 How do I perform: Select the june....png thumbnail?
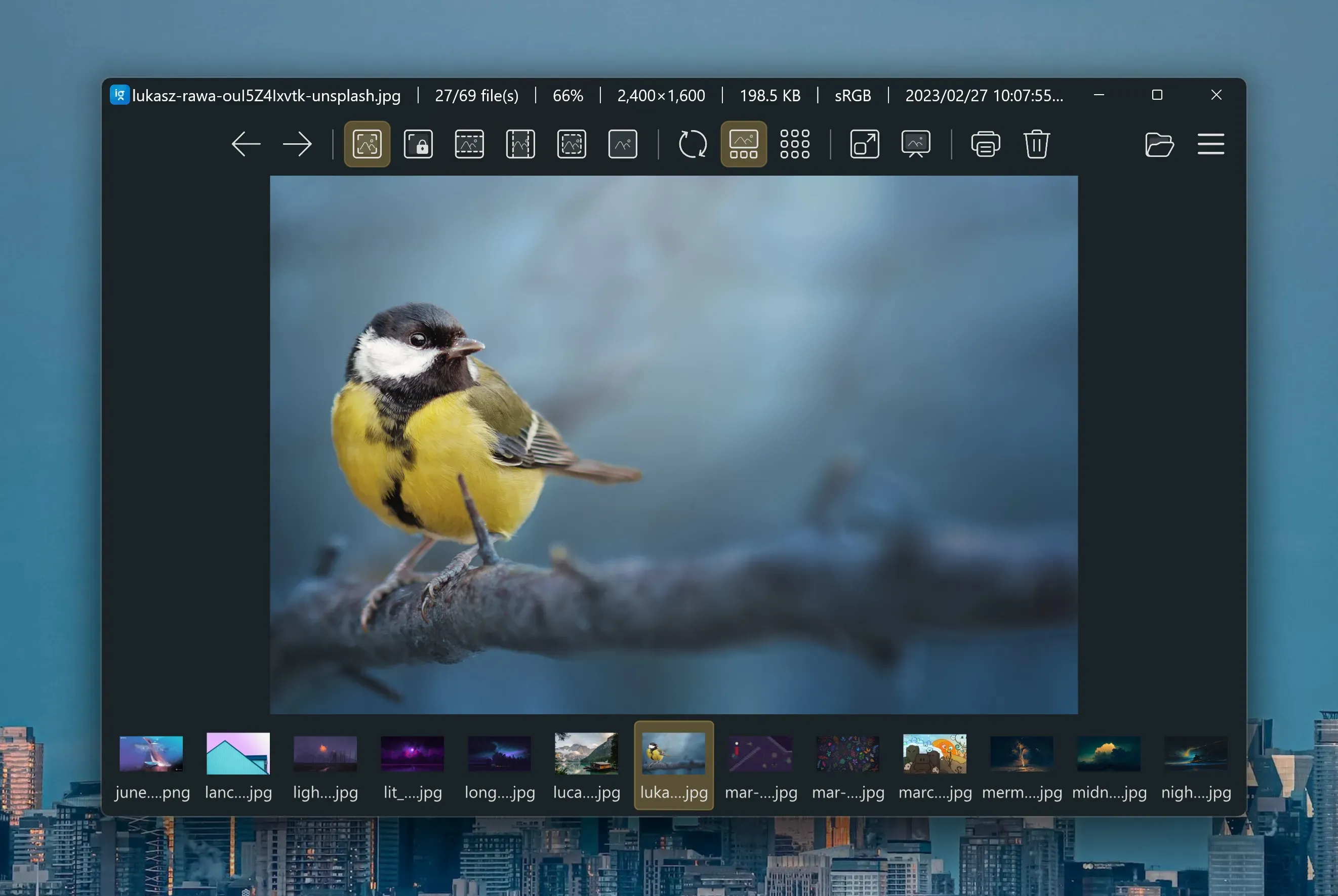point(151,766)
